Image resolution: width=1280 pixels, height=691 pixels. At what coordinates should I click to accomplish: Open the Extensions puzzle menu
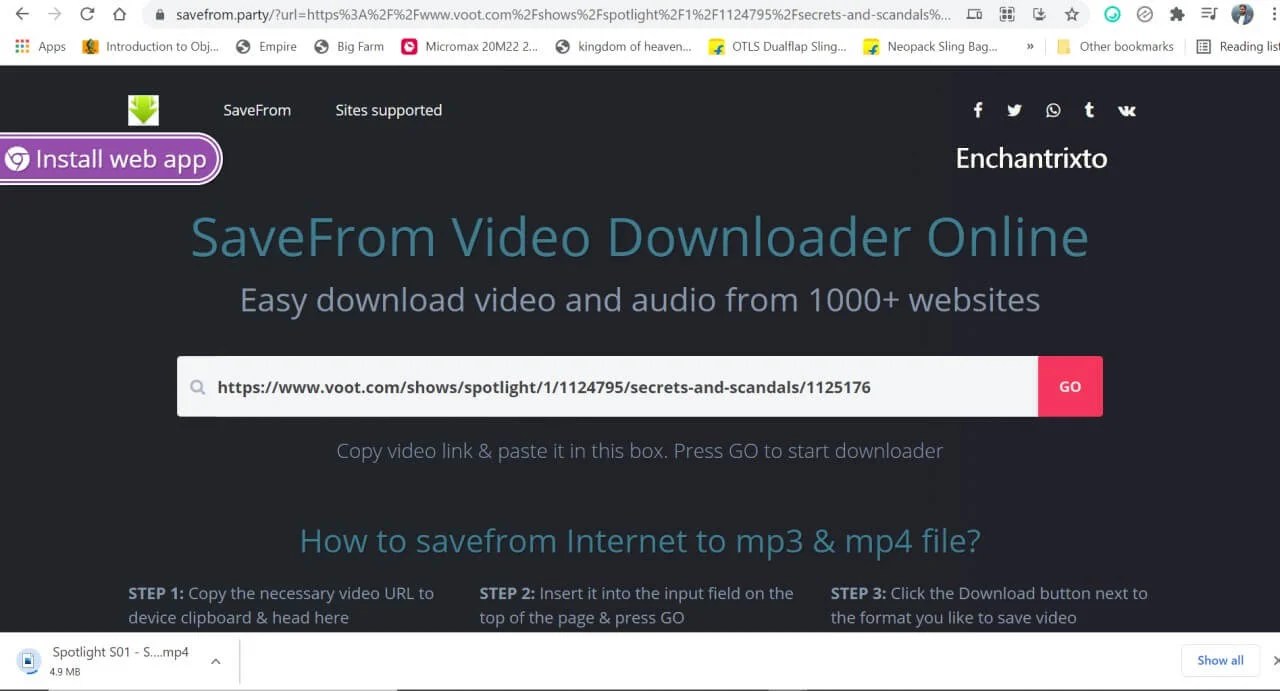coord(1177,14)
